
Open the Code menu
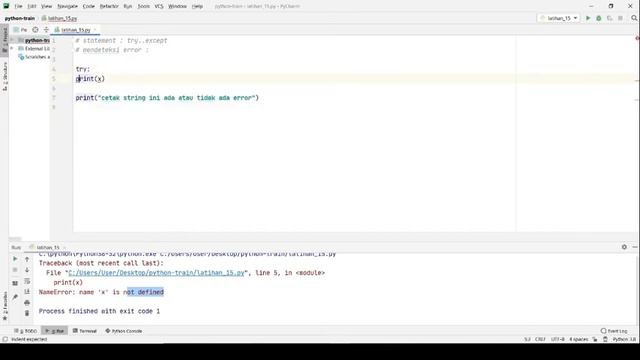click(x=89, y=6)
